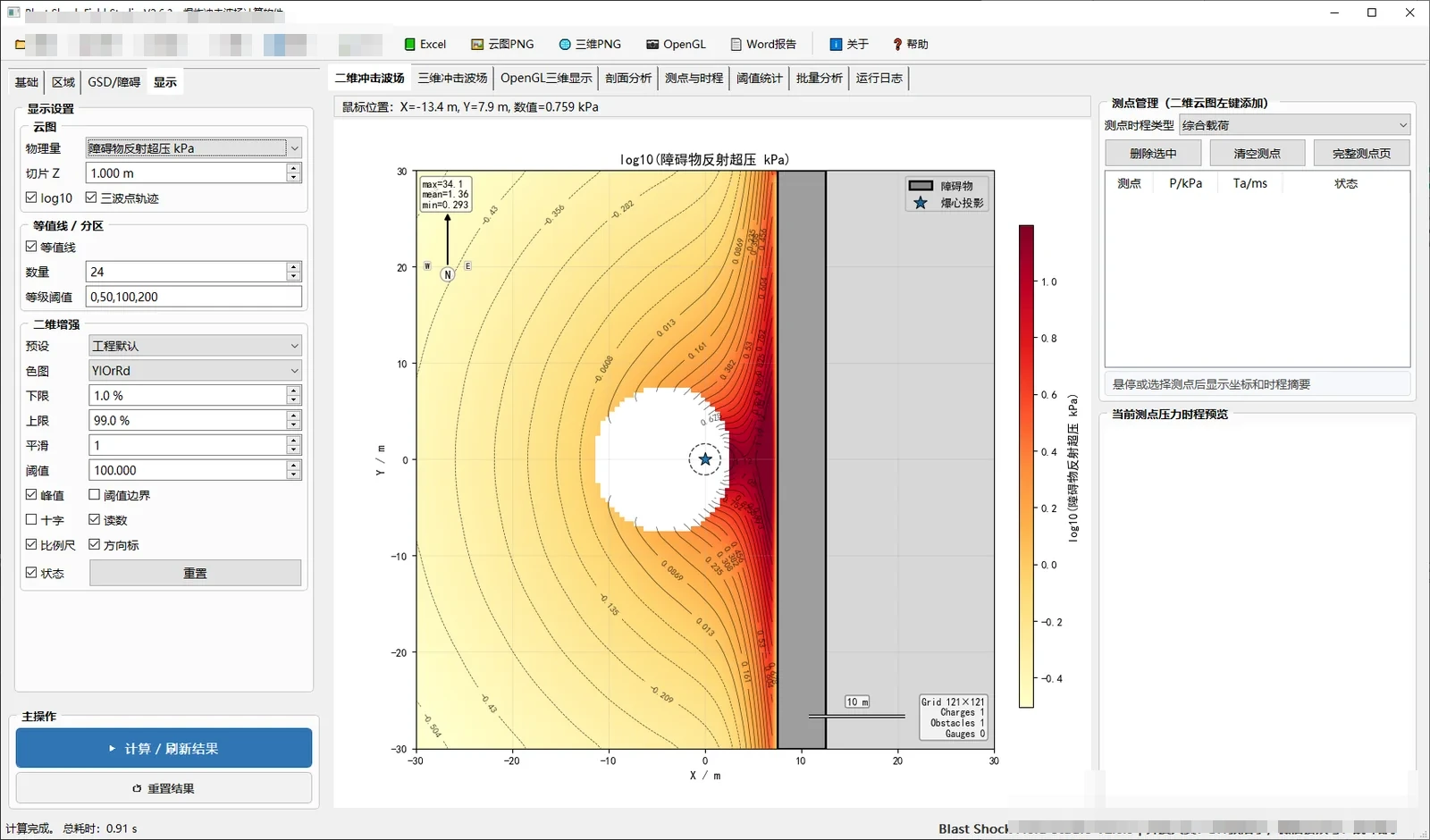Open the 关于 about dialog
Screen dimensions: 1430x840
(x=849, y=45)
